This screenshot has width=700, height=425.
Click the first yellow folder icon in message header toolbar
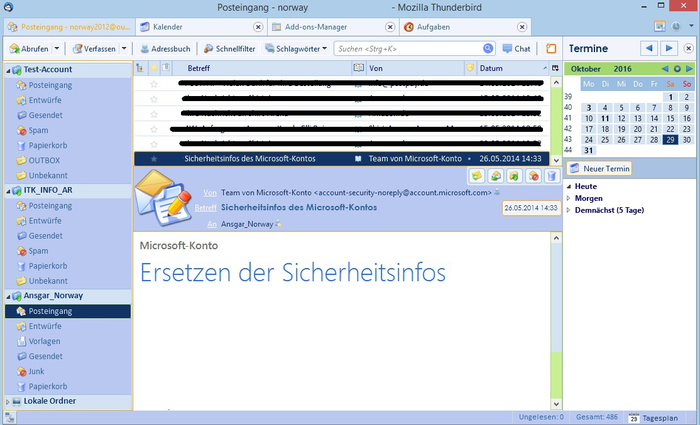pyautogui.click(x=476, y=176)
